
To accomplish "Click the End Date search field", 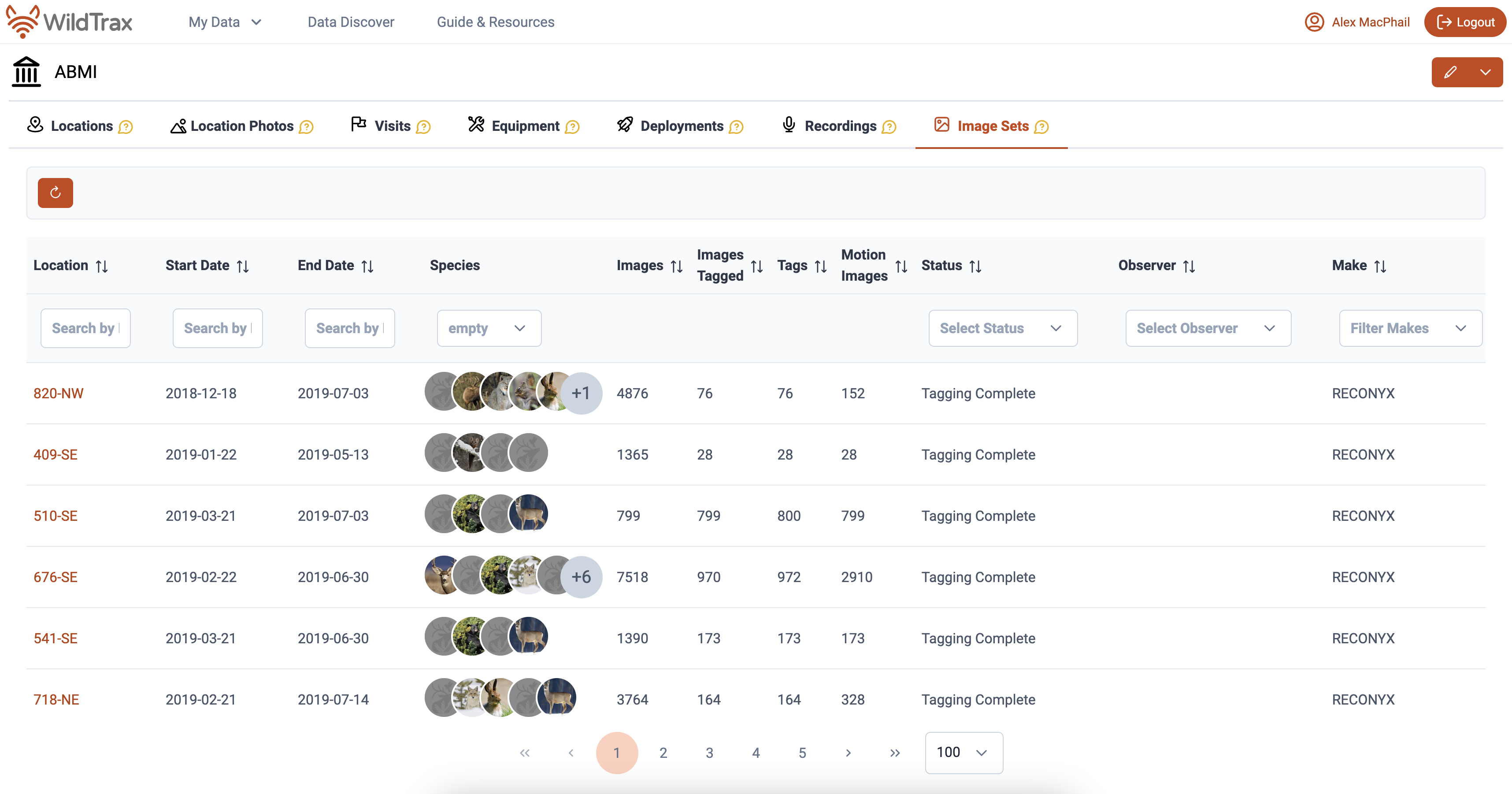I will tap(349, 328).
